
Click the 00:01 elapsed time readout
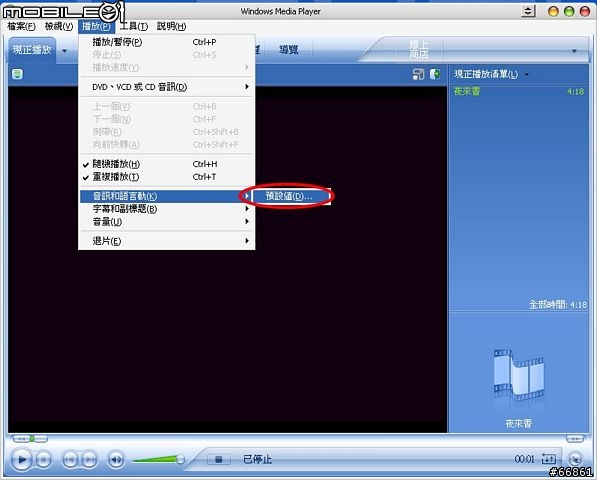[525, 459]
